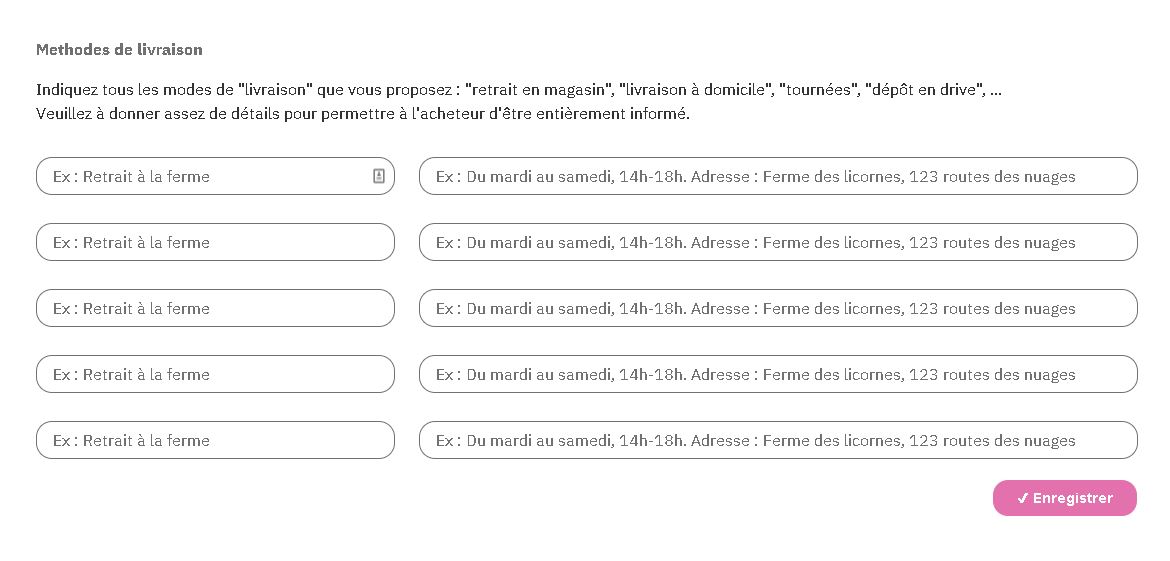Click the fourth delivery details field
This screenshot has width=1170, height=561.
(x=777, y=374)
